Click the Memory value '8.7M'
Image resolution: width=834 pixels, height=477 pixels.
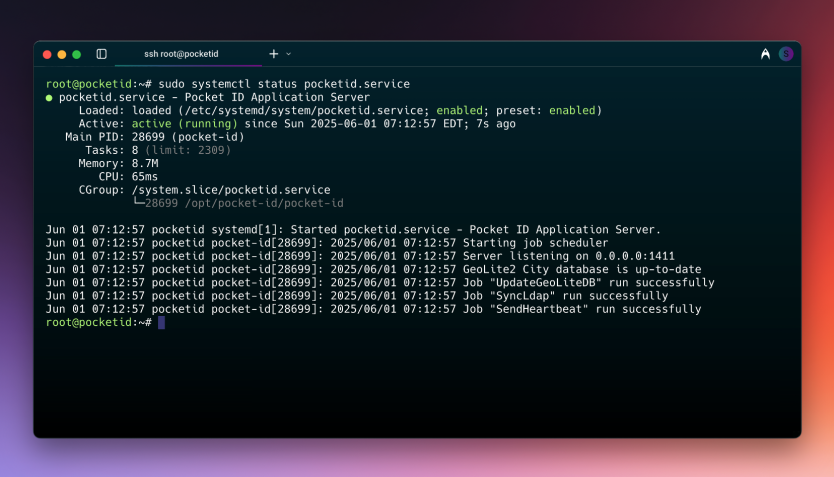pyautogui.click(x=145, y=164)
